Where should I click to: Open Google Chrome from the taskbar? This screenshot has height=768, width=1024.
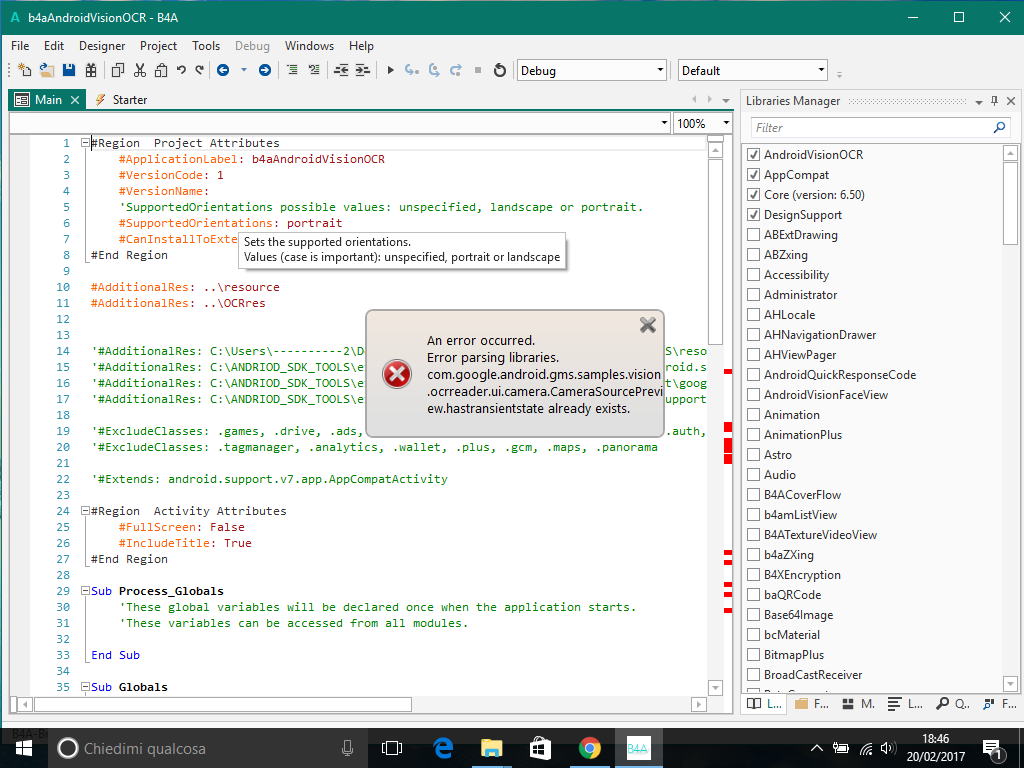tap(589, 748)
